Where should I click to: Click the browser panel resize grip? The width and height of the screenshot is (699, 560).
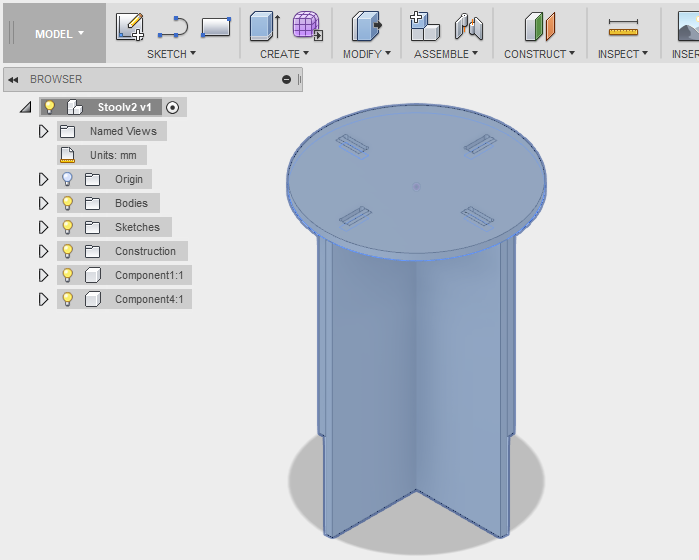[299, 79]
